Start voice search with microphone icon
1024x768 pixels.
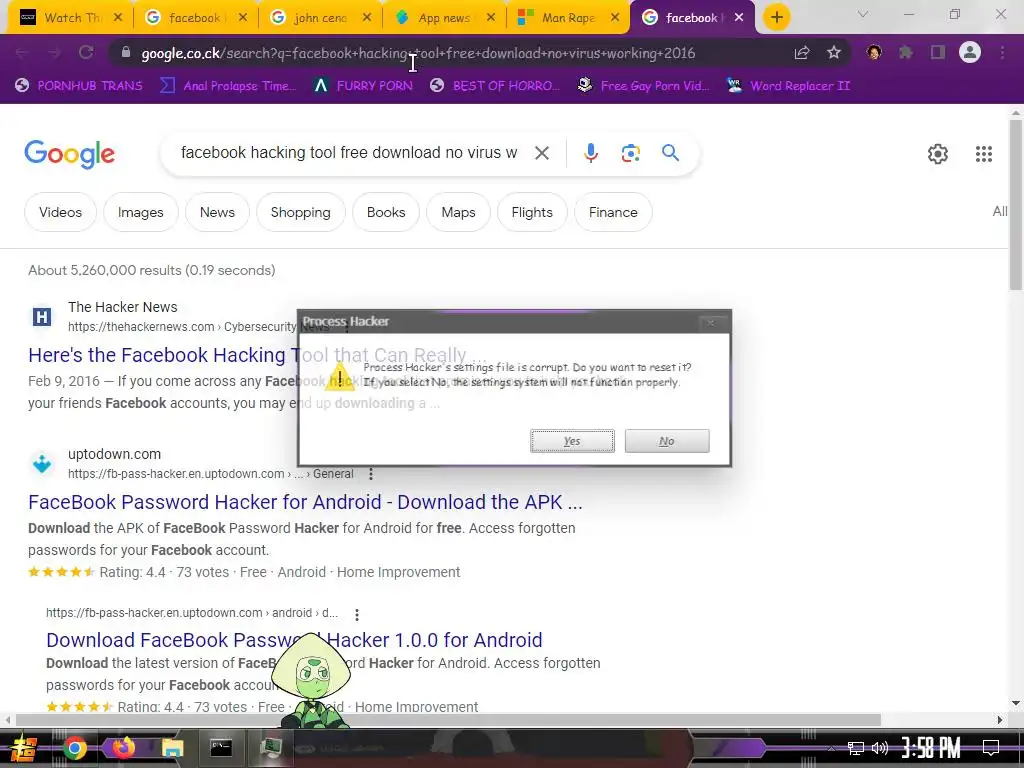[590, 153]
